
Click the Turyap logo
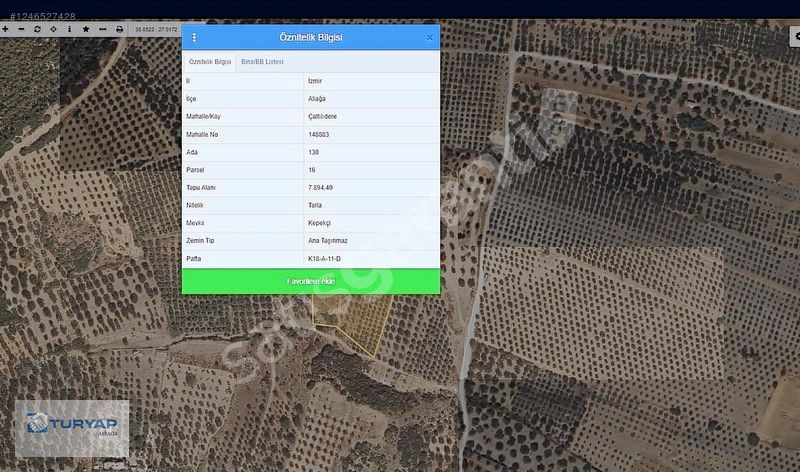click(x=72, y=427)
